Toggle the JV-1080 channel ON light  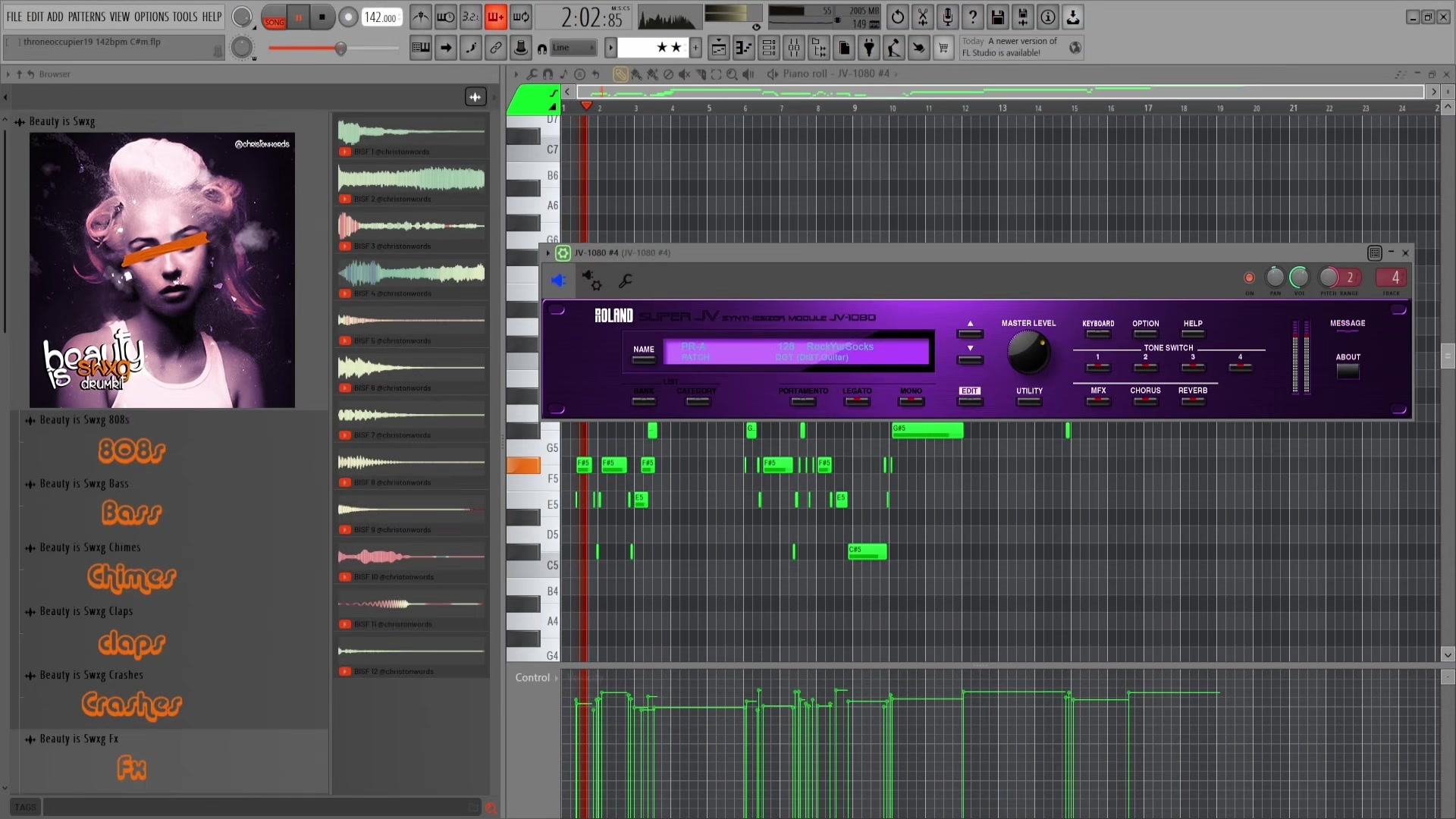click(x=1249, y=278)
